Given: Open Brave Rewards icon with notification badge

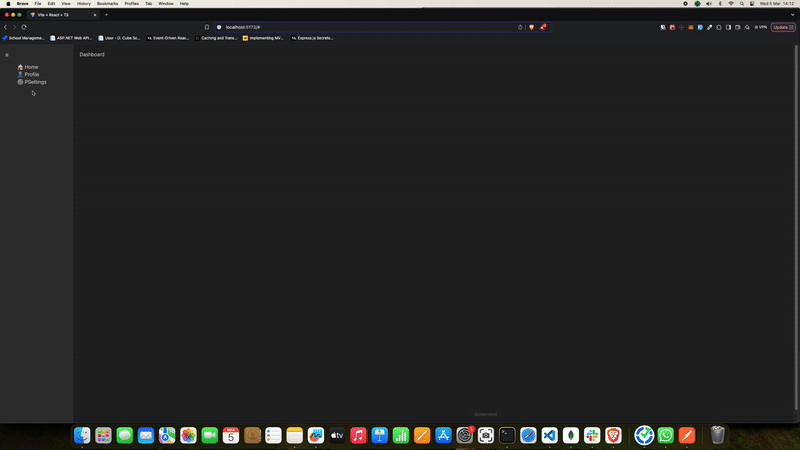Looking at the screenshot, I should tap(543, 27).
